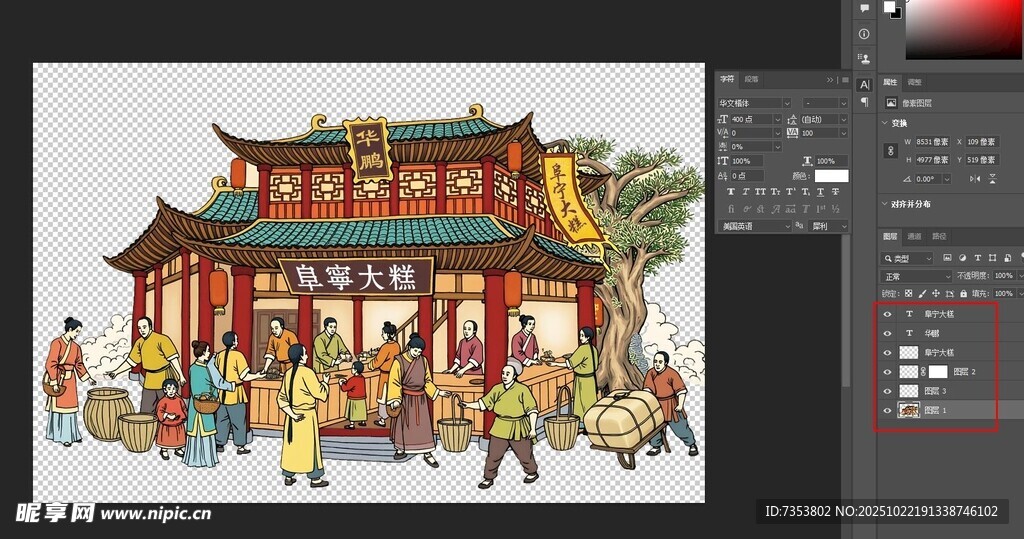Toggle visibility of 华鹏 text layer
The height and width of the screenshot is (539, 1024).
[887, 333]
